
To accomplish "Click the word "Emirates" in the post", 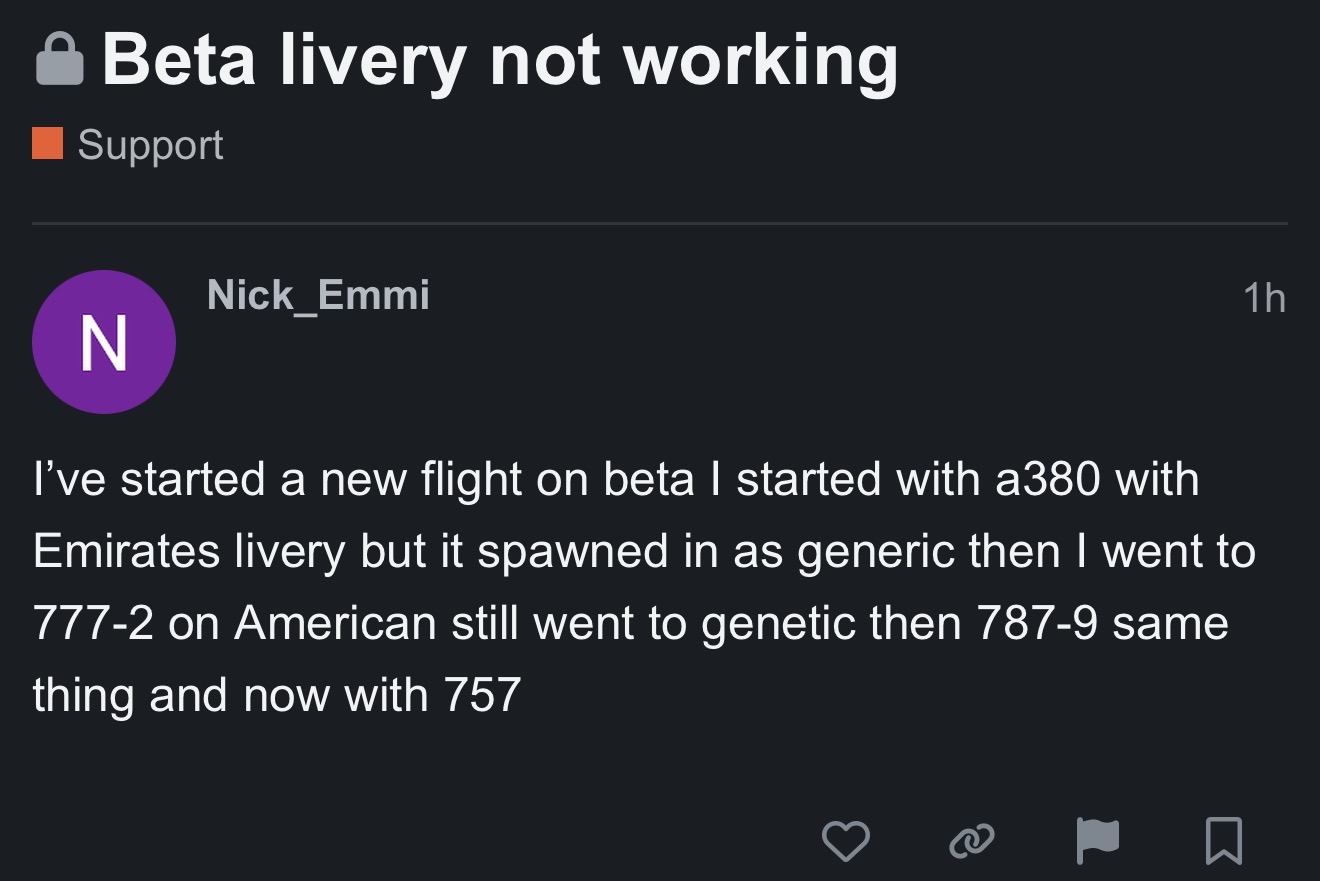I will (125, 551).
